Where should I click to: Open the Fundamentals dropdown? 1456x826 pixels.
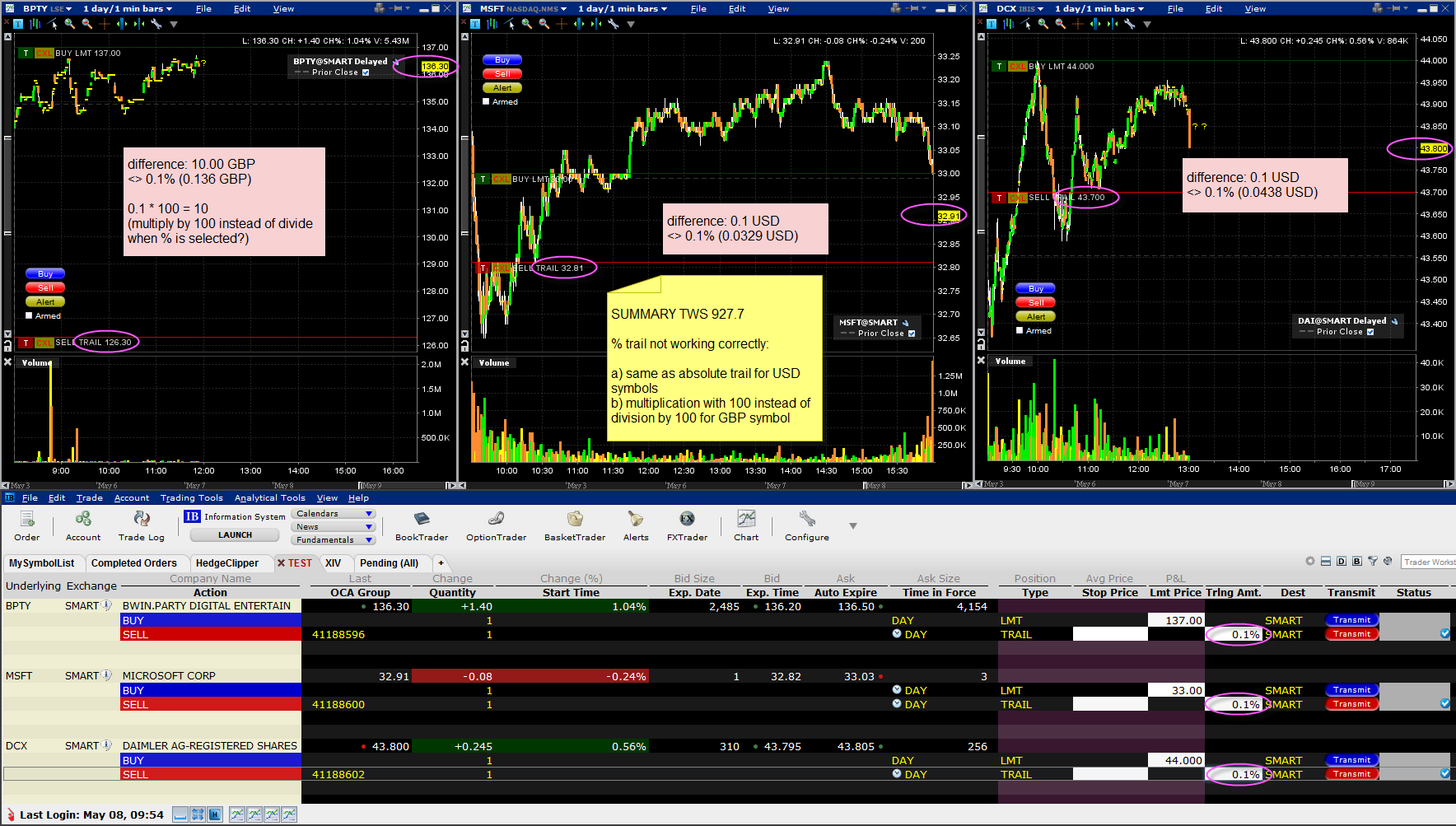[334, 540]
